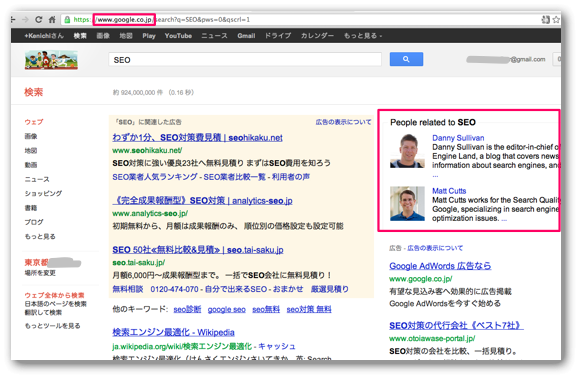Viewport: 578px width, 377px height.
Task: Open the analytics-seo.jp ad title link
Action: click(x=202, y=201)
